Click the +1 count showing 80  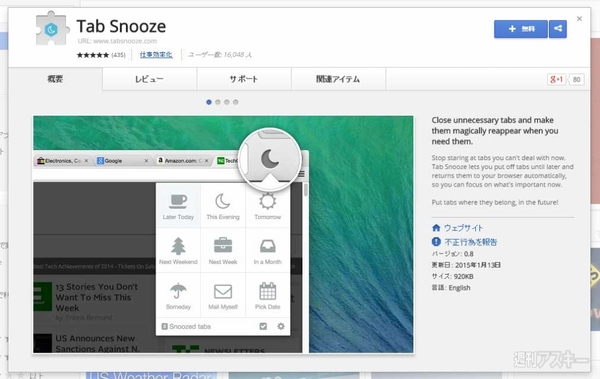point(577,79)
